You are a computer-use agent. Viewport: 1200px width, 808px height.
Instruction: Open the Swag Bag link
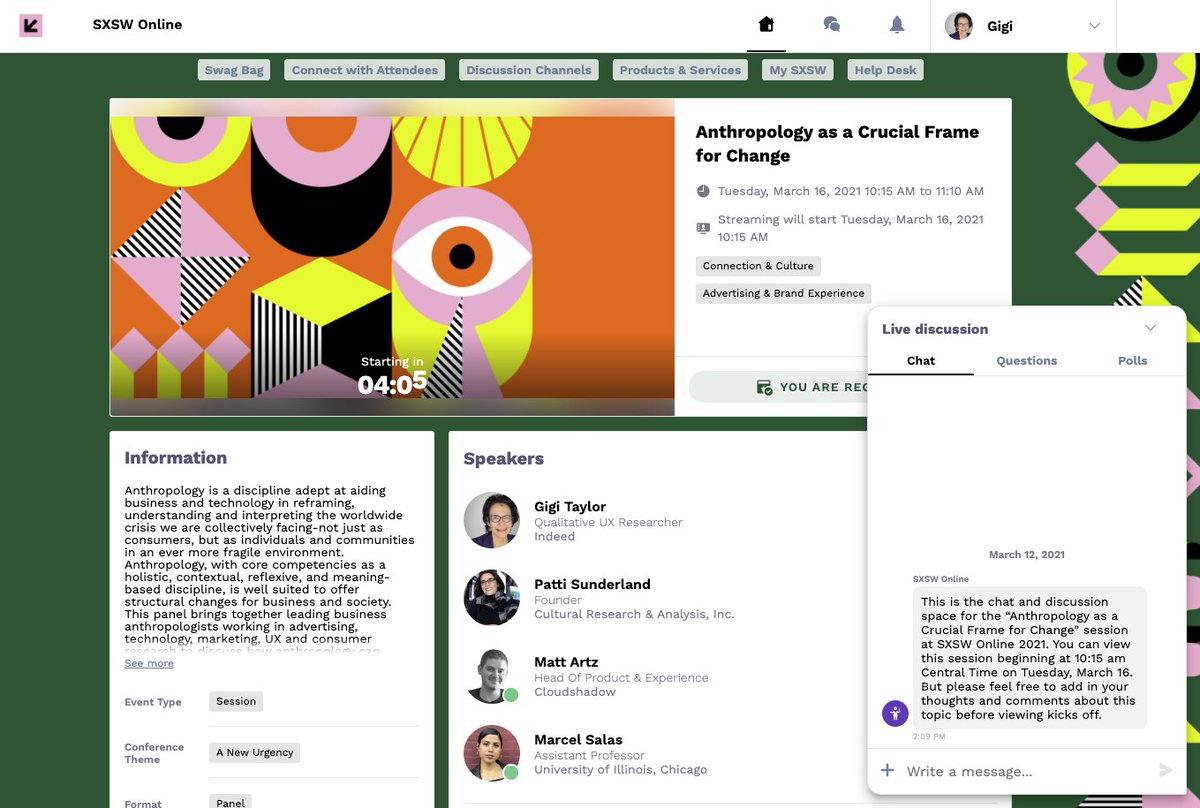coord(234,70)
